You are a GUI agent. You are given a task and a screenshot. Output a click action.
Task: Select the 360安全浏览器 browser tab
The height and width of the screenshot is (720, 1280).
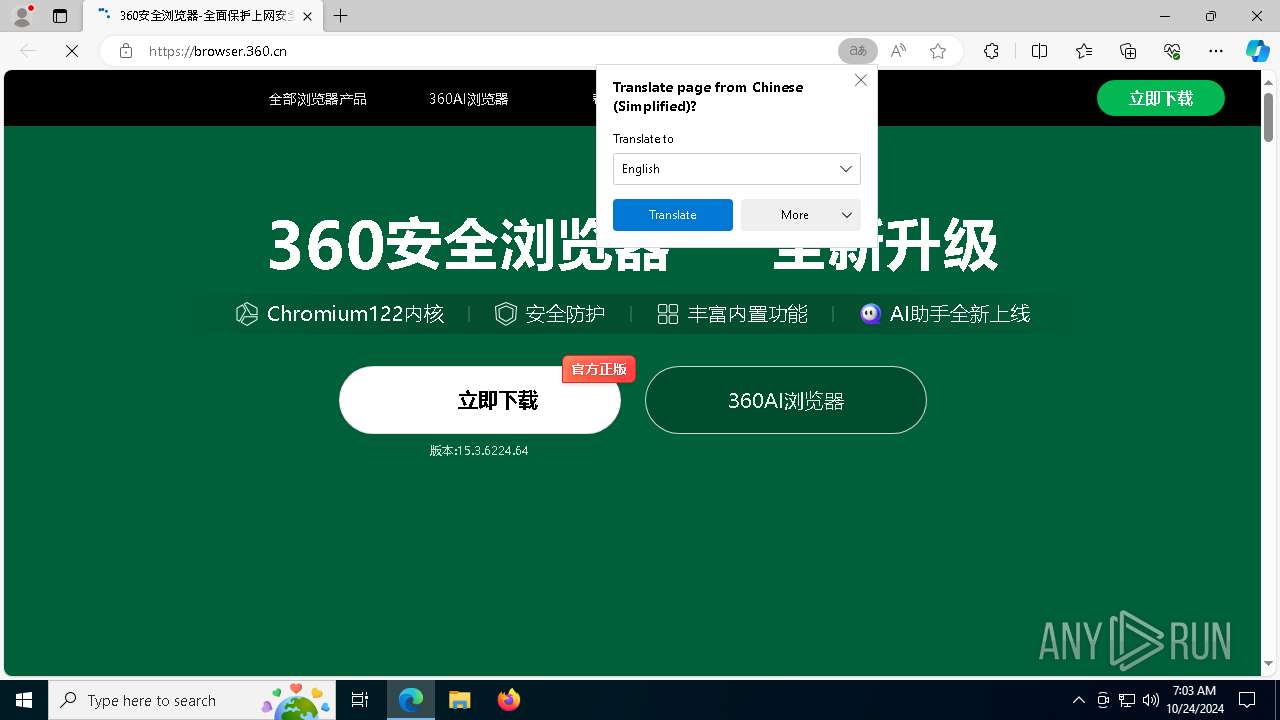point(204,16)
